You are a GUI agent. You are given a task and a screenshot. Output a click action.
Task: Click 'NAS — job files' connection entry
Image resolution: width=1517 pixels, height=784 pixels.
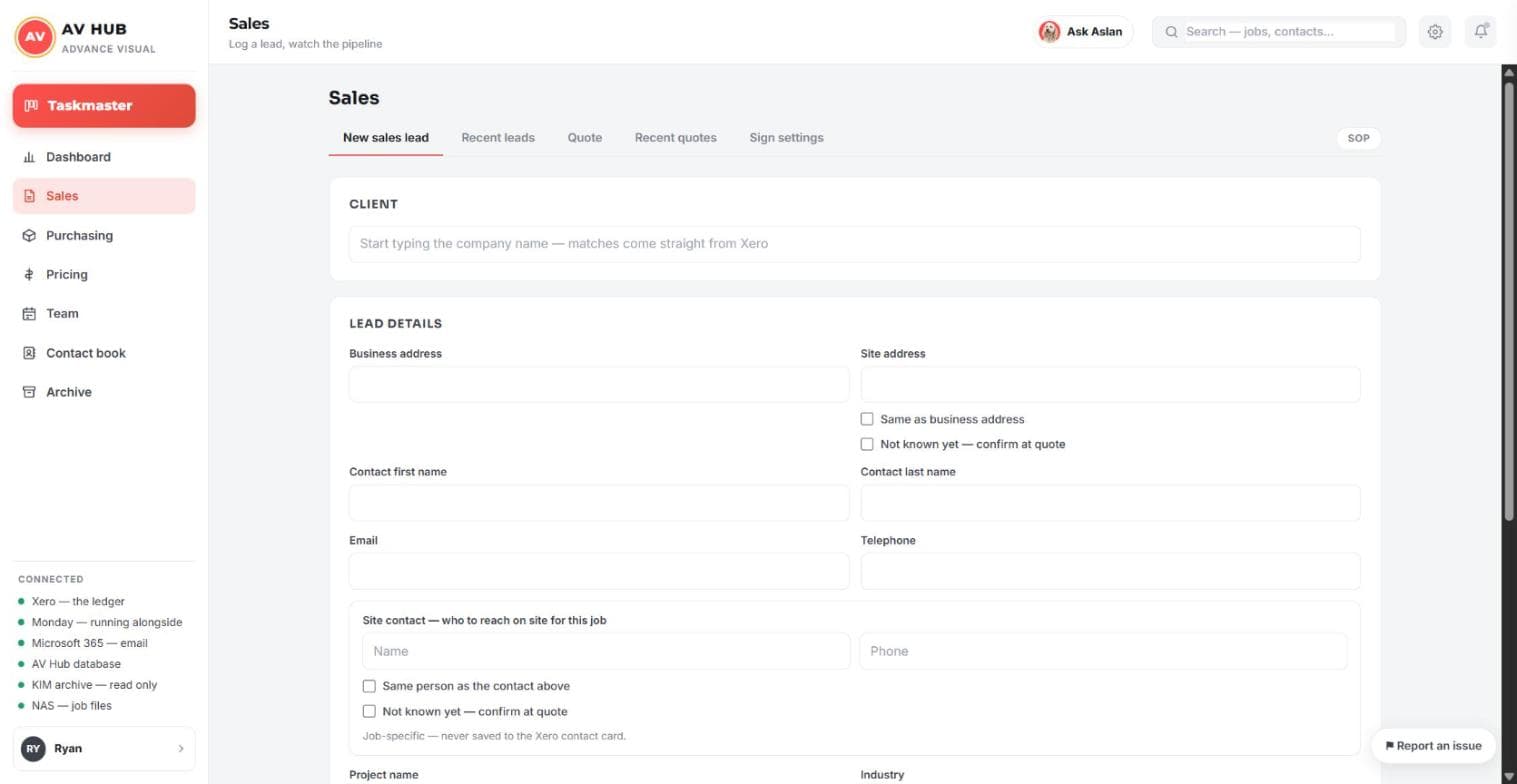(65, 707)
